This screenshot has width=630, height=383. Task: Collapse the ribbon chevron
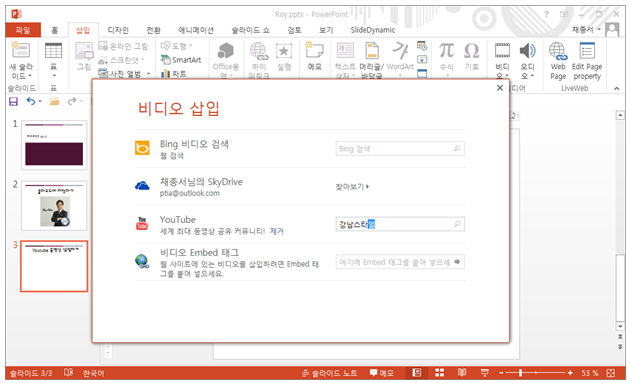(617, 88)
